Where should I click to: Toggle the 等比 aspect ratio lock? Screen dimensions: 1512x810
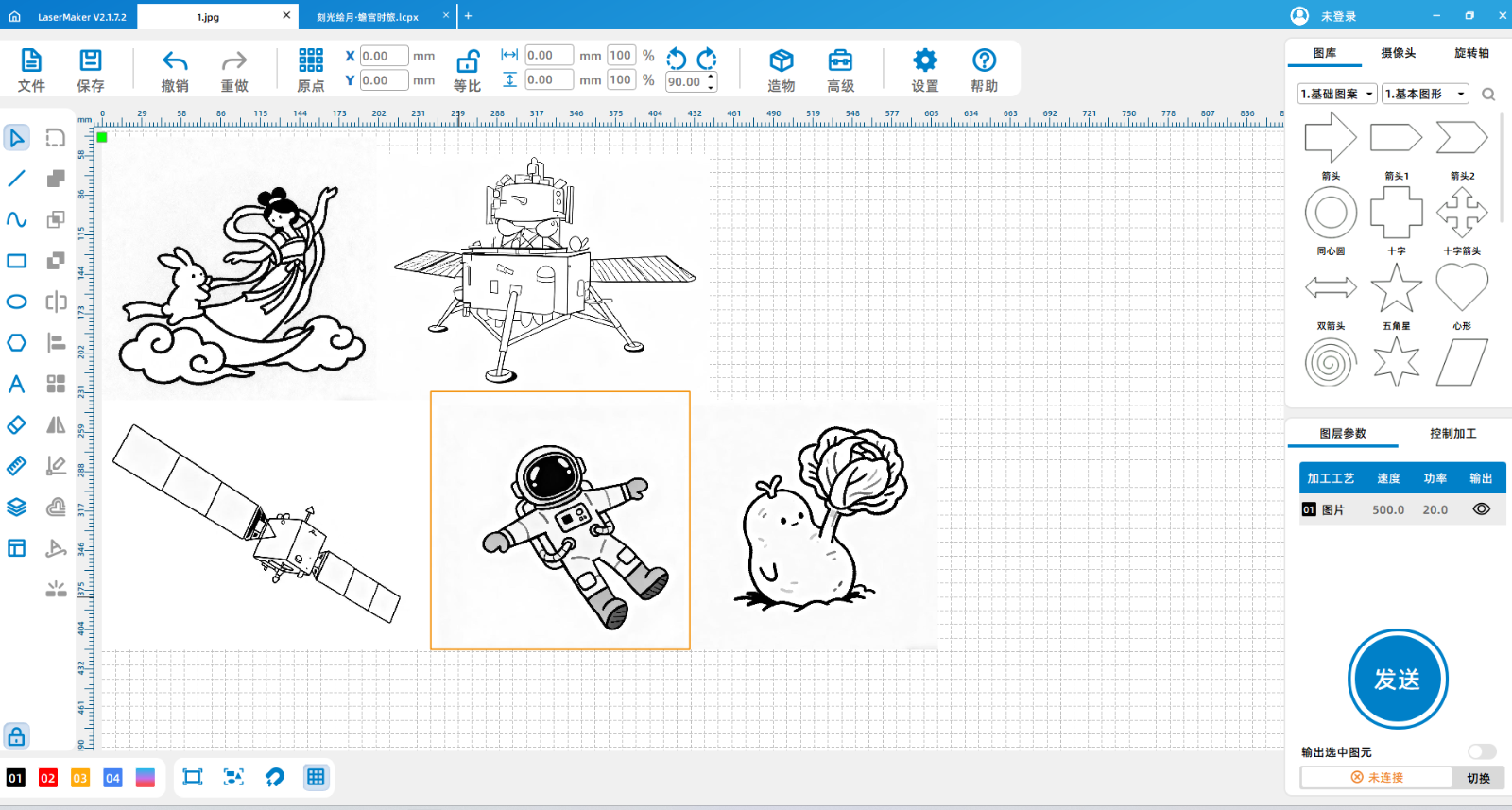click(x=467, y=62)
